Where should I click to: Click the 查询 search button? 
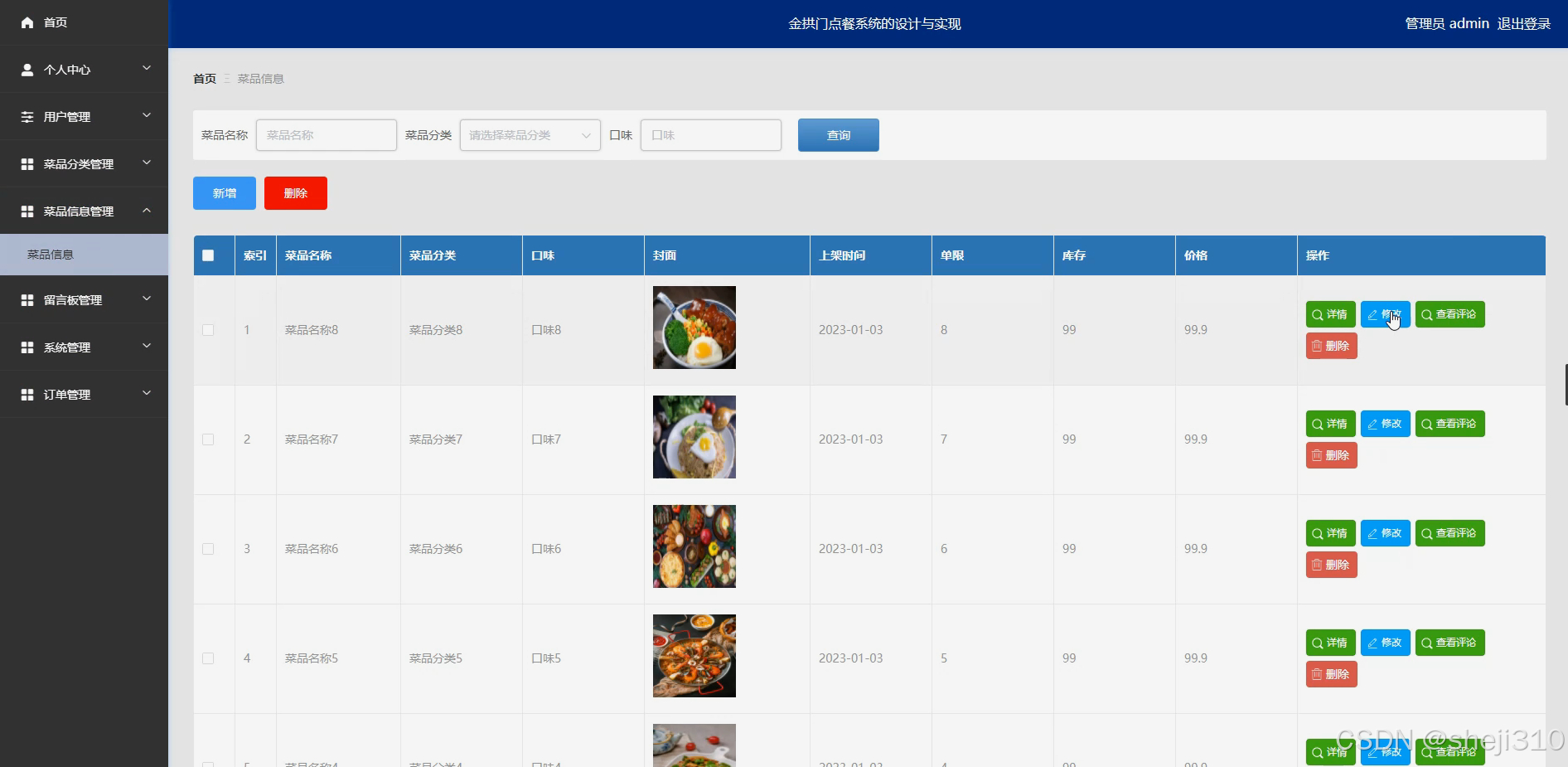pyautogui.click(x=838, y=135)
